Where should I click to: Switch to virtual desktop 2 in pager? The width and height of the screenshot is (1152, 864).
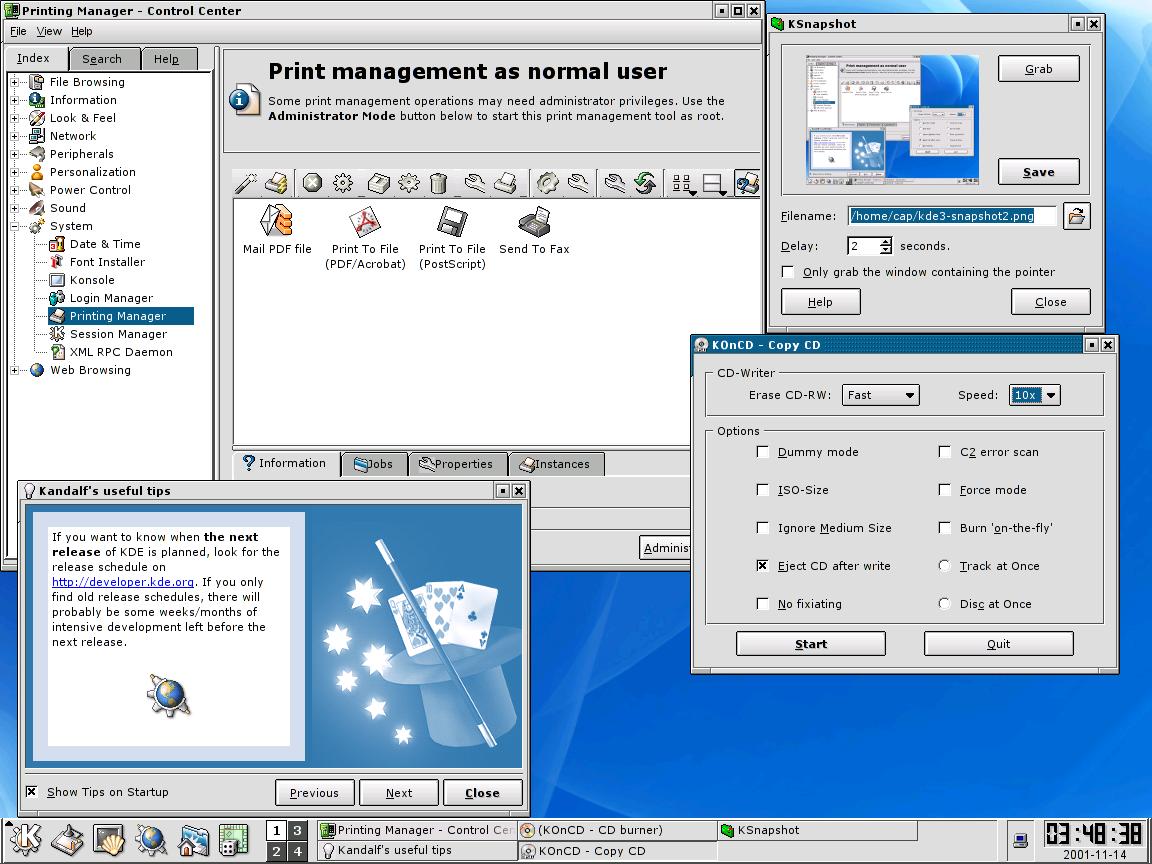[276, 851]
